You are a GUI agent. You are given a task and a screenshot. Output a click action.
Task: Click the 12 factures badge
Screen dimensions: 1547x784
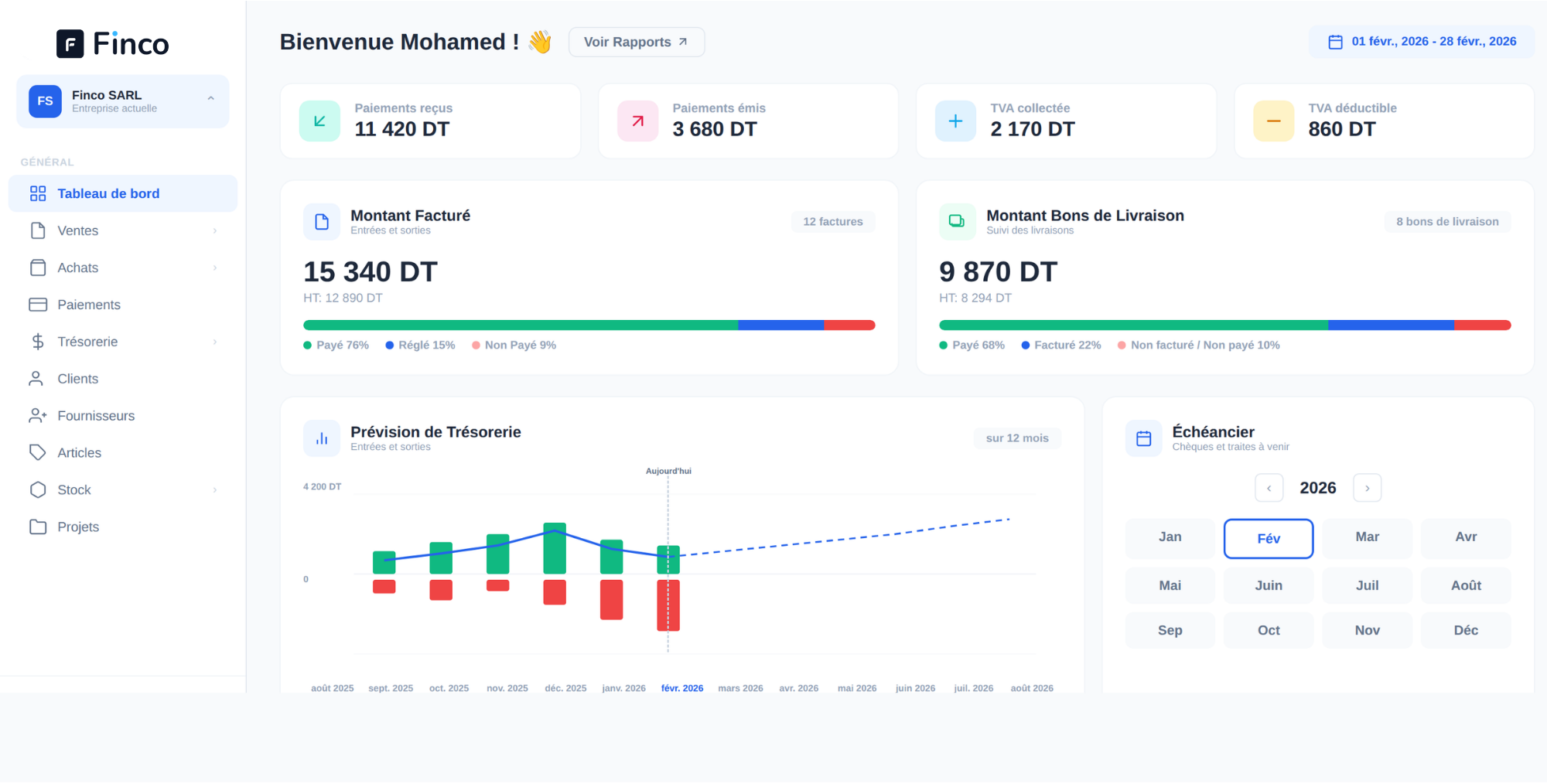coord(833,222)
